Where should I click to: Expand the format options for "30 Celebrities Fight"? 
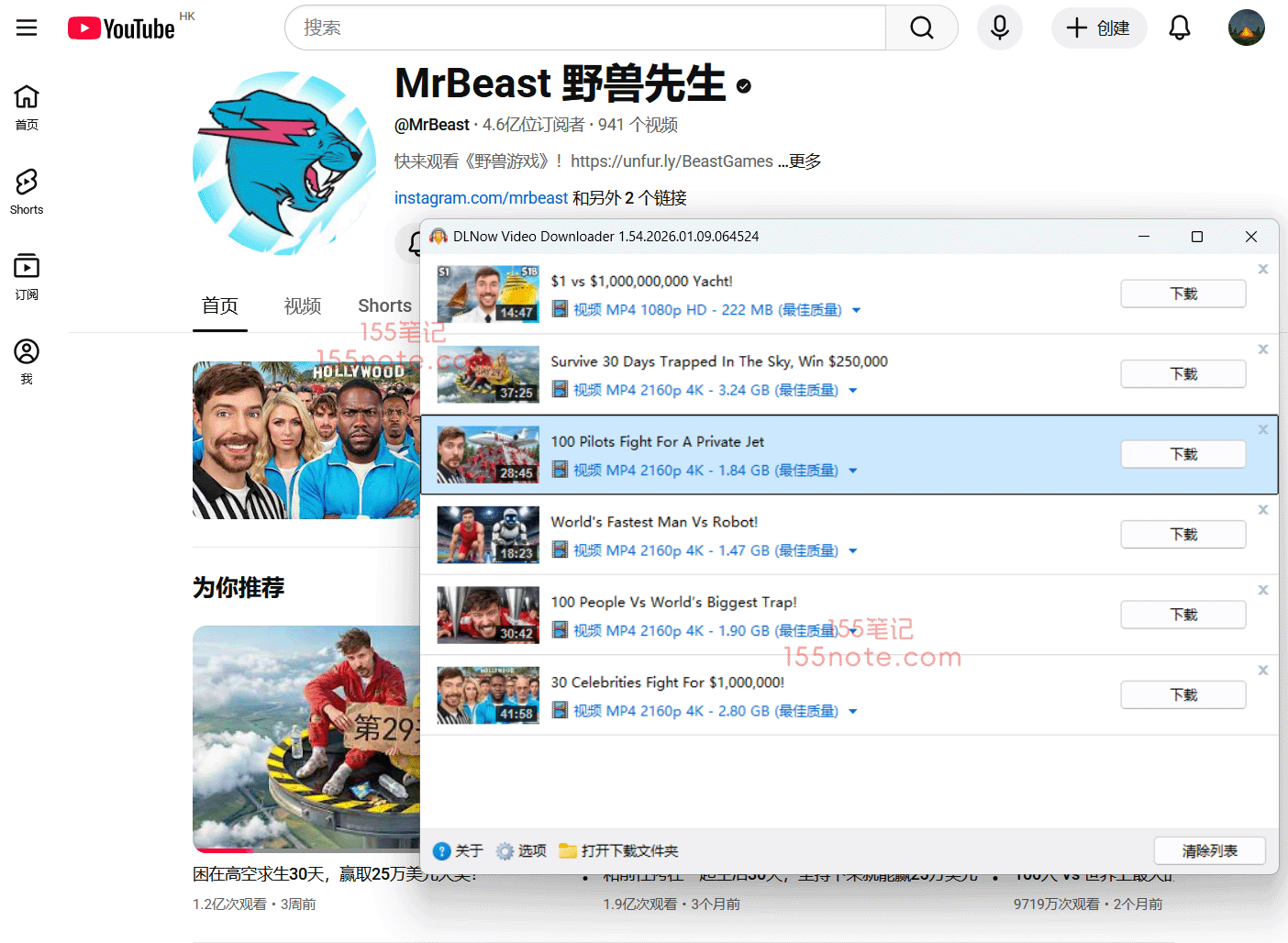[x=852, y=712]
